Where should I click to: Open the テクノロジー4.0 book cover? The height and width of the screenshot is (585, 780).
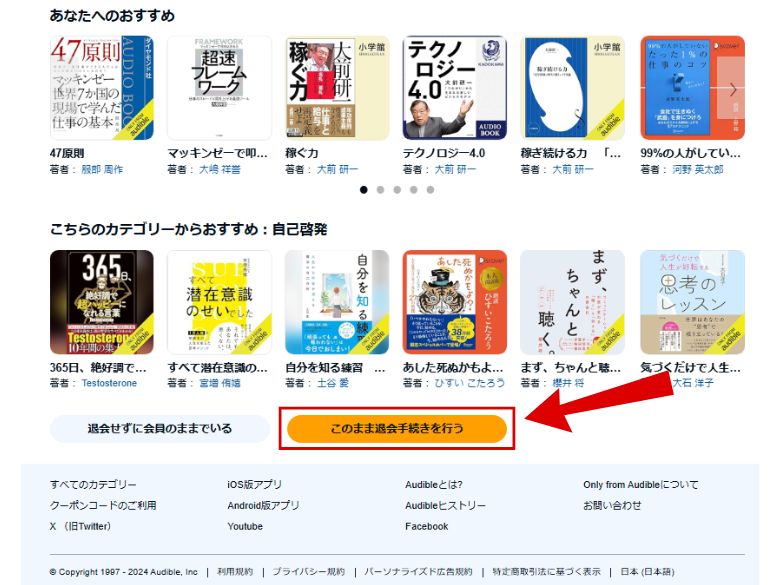pyautogui.click(x=455, y=88)
